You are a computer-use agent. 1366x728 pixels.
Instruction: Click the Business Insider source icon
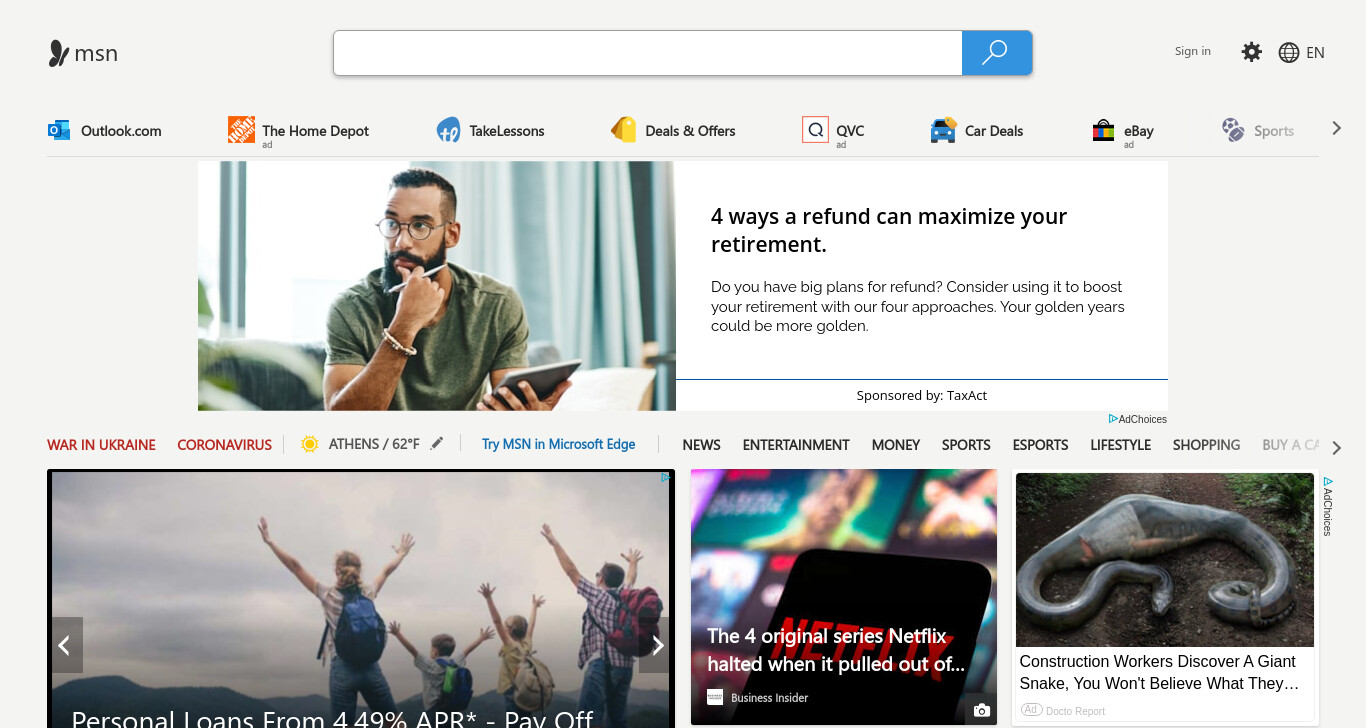coord(715,697)
